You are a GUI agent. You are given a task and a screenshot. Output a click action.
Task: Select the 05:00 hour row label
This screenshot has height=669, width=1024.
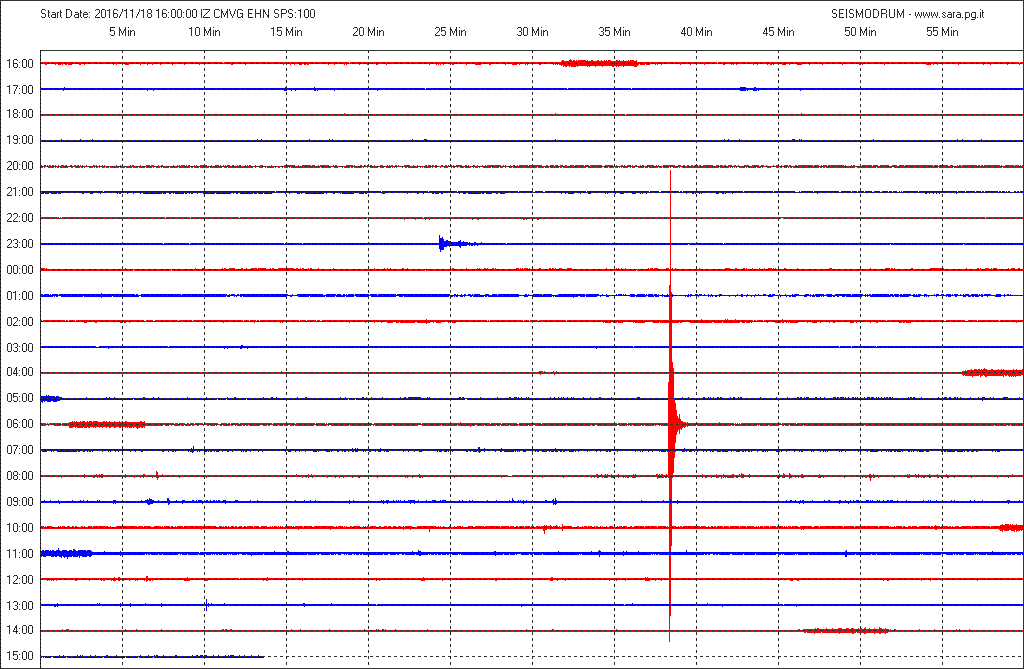[20, 399]
